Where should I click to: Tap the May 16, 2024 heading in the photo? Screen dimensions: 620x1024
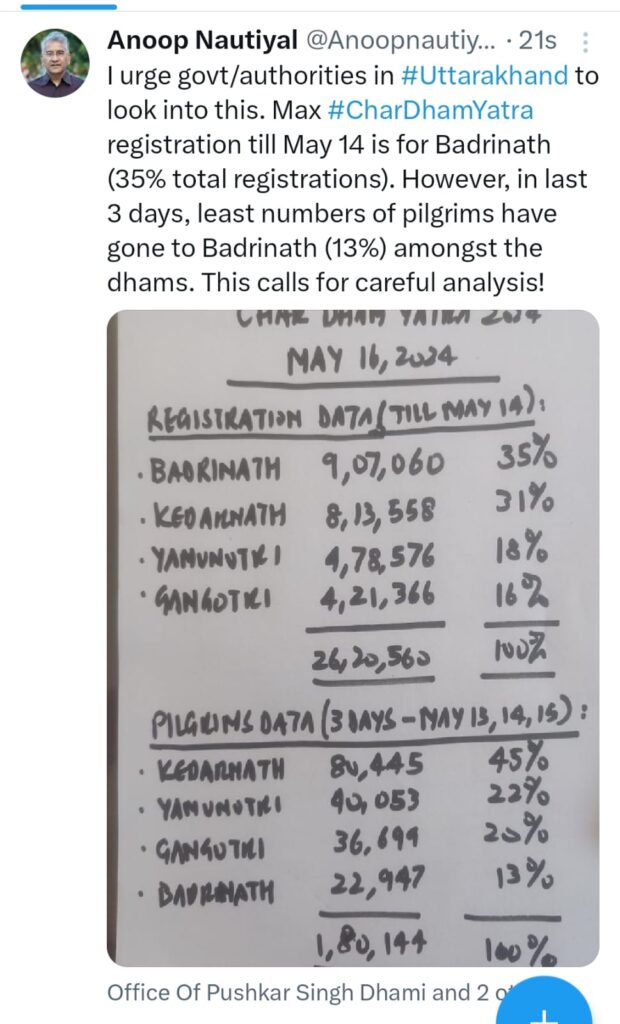[x=372, y=359]
